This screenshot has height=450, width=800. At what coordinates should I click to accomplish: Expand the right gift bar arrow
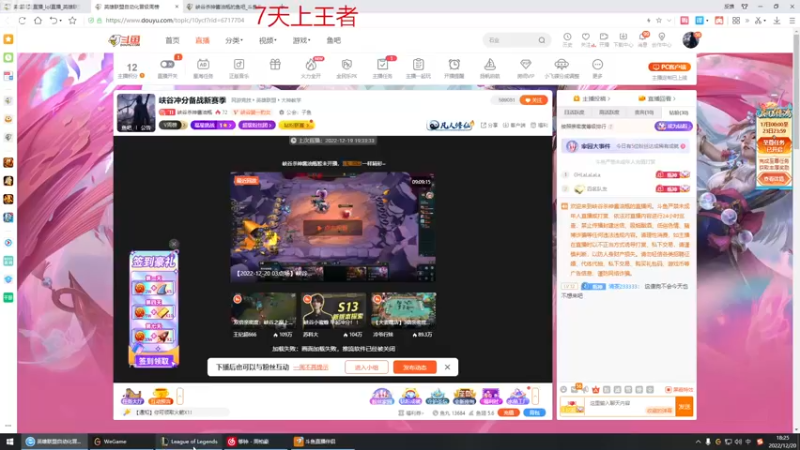coord(535,395)
